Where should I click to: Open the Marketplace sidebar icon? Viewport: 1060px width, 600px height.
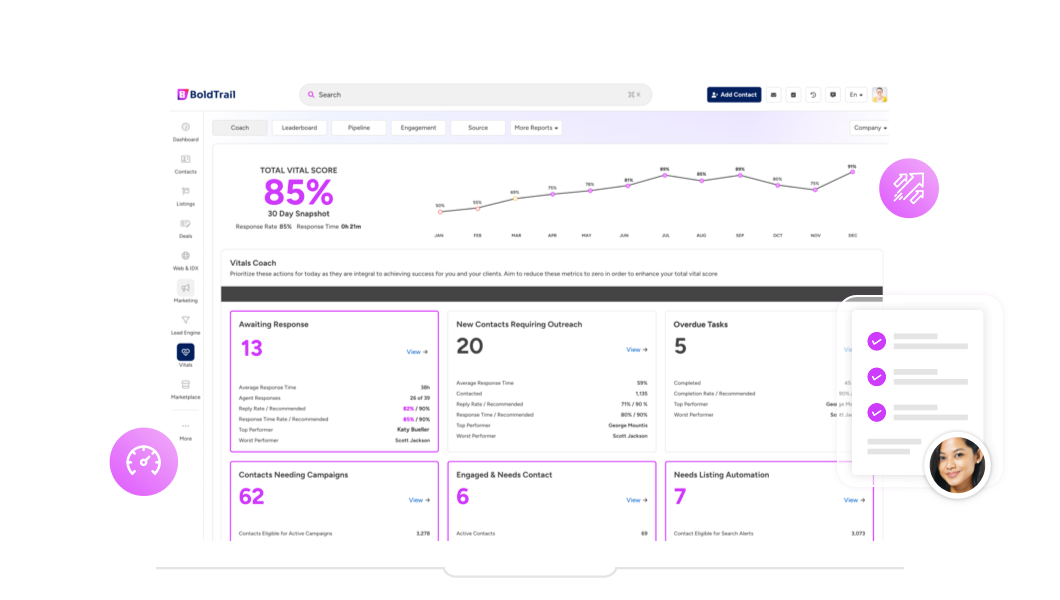pos(185,384)
